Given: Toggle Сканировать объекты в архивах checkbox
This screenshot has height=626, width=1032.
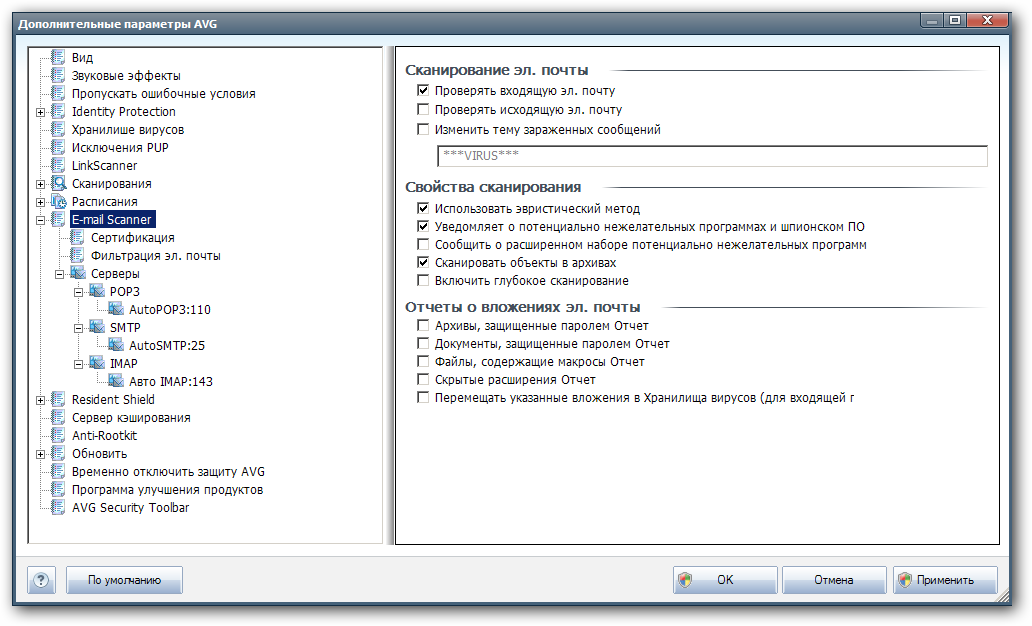Looking at the screenshot, I should [x=423, y=262].
